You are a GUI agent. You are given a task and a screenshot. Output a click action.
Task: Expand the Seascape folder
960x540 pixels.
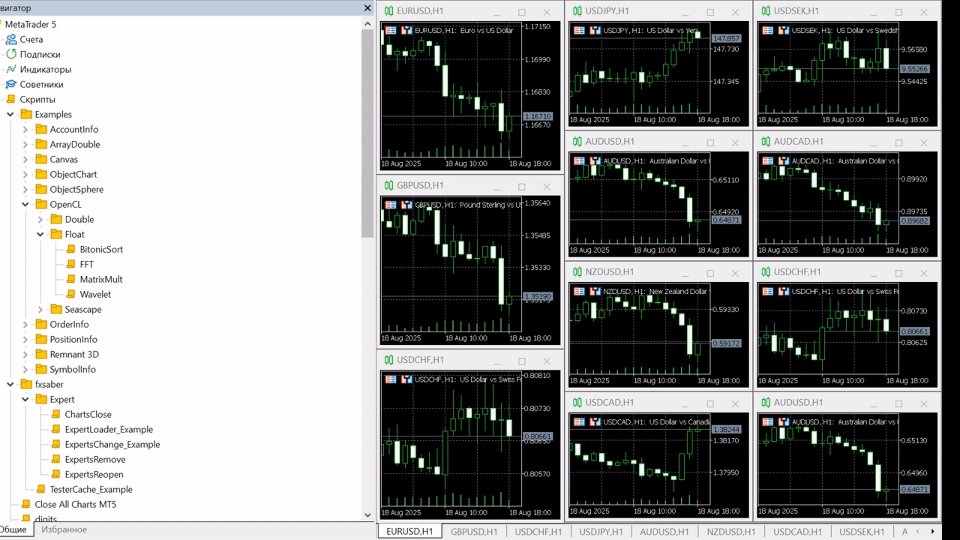click(40, 309)
